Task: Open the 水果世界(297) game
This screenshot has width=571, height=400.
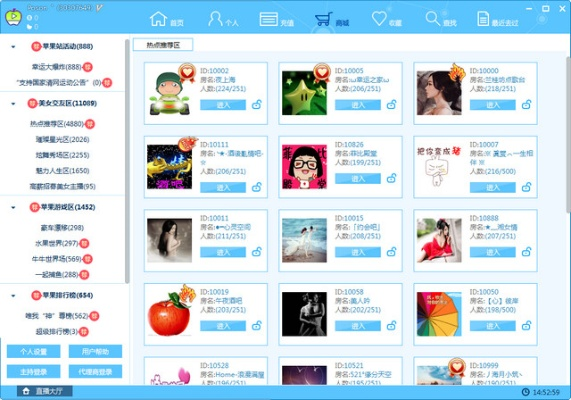Action: click(57, 243)
